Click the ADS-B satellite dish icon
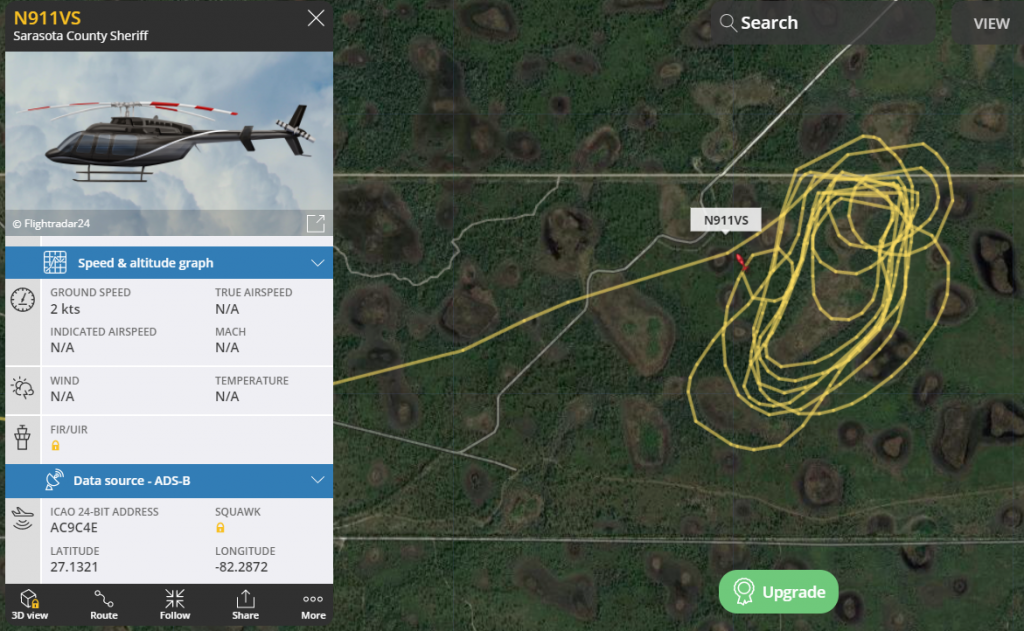 pos(54,479)
